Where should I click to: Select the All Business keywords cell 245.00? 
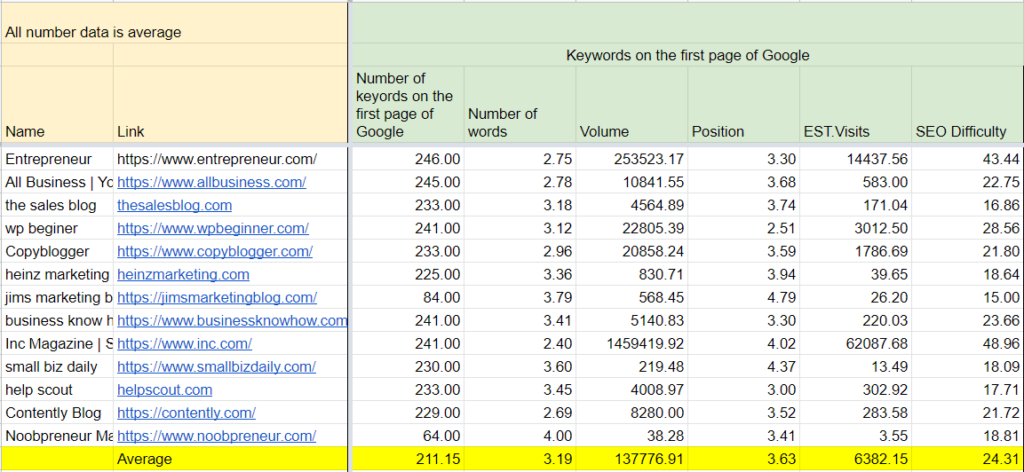(x=408, y=182)
